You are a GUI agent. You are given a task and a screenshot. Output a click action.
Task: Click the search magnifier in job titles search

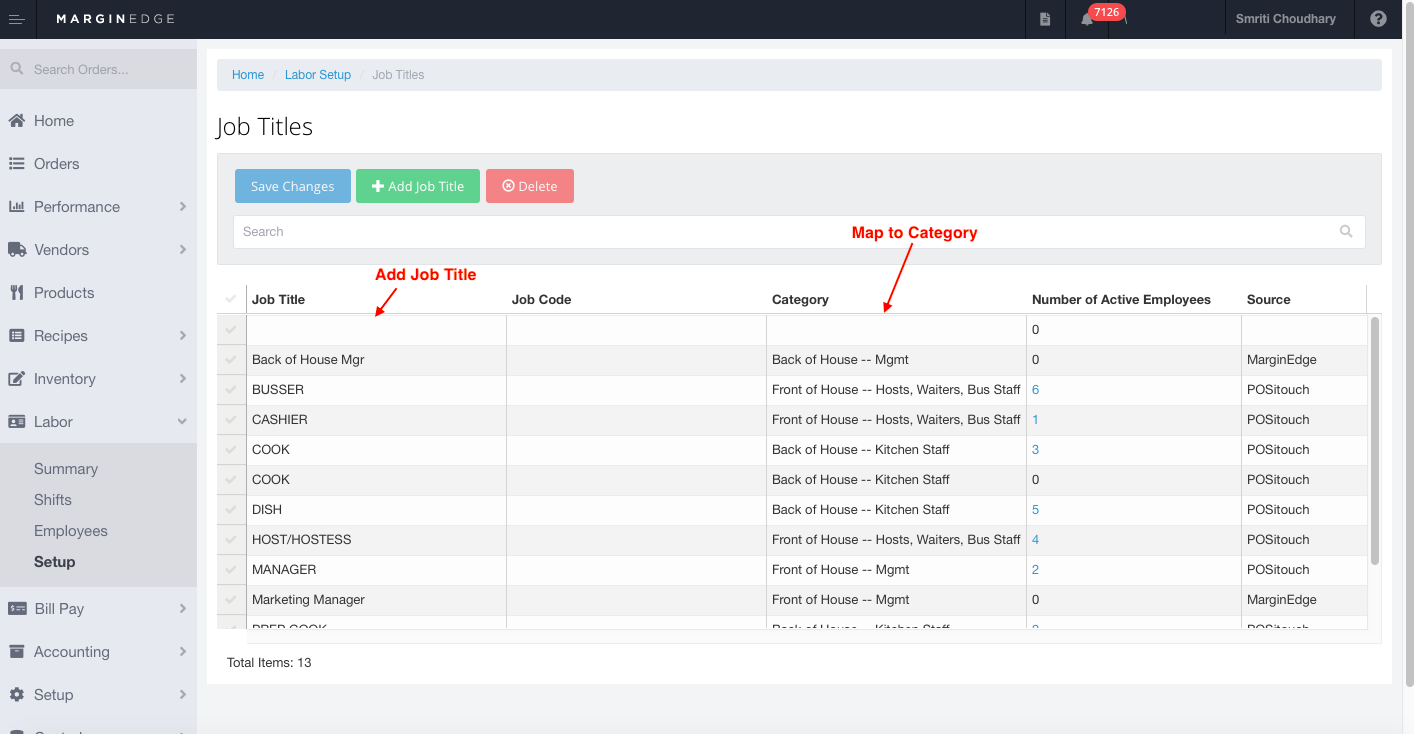click(x=1346, y=231)
